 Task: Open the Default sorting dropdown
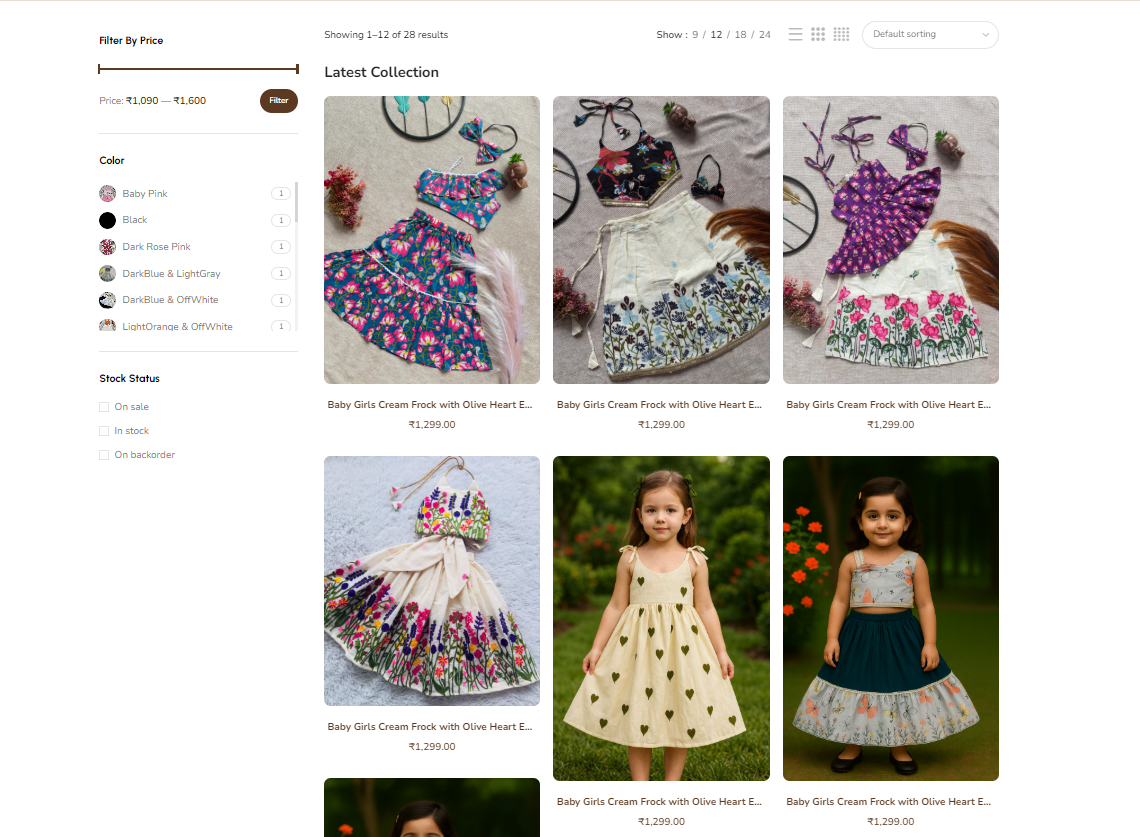(929, 35)
